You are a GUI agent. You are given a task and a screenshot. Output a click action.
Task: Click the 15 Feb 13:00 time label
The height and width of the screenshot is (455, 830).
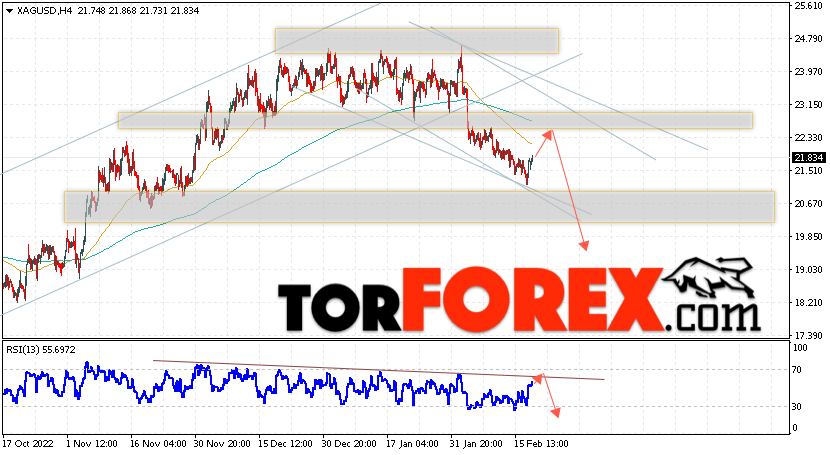[x=542, y=443]
